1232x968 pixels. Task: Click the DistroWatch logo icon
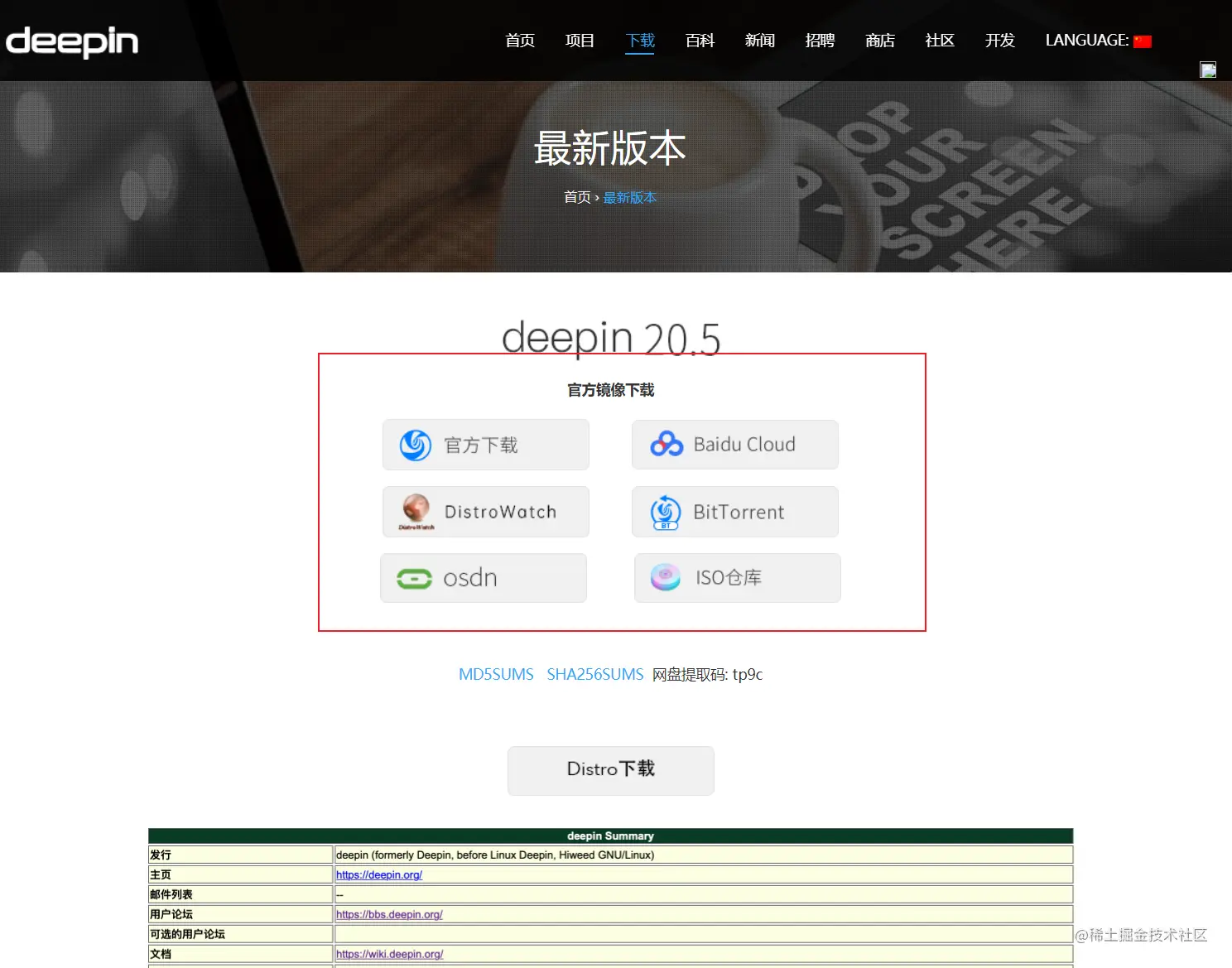pos(416,512)
